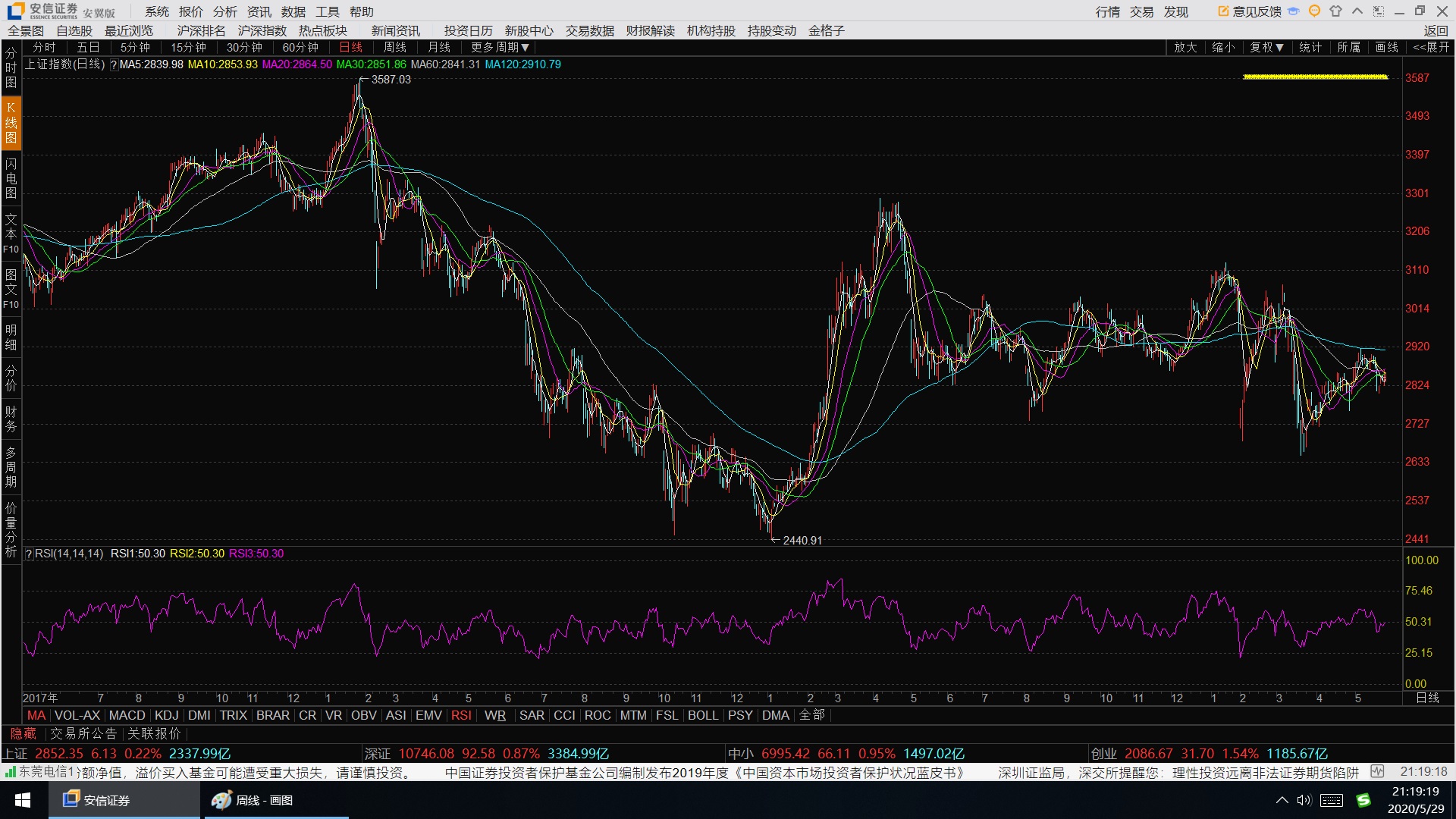Open the 文本F10 sidebar tab
Screen dimensions: 1456x819
11,234
